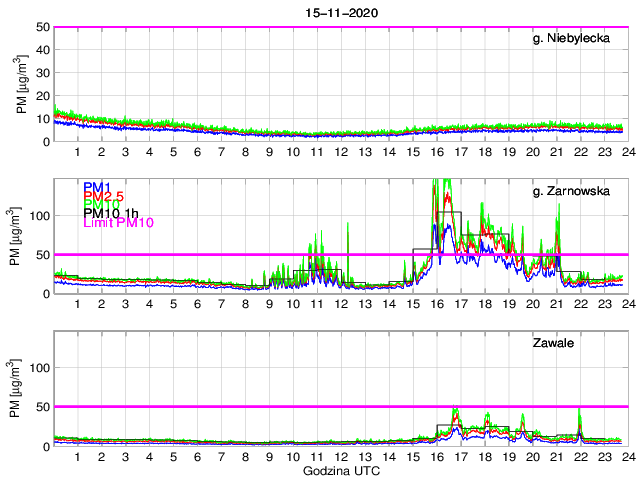Click hour 12 tick on Niebylecka chart
Viewport: 640px width, 480px height.
click(x=341, y=152)
